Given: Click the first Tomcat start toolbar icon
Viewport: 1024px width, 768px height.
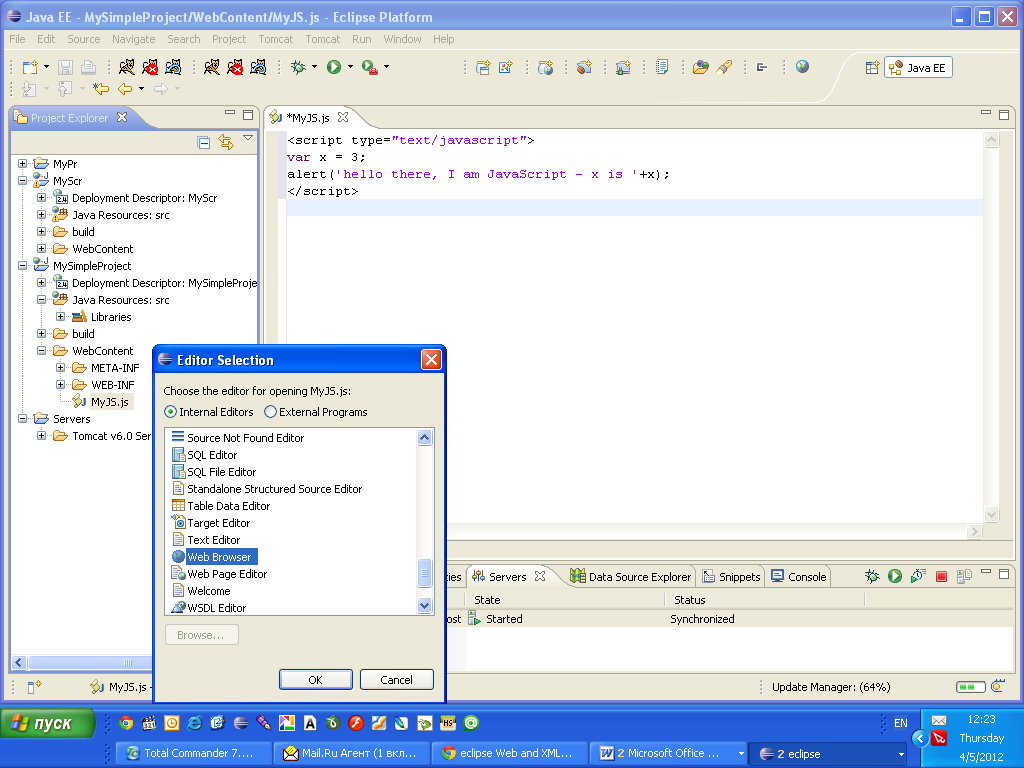Looking at the screenshot, I should pyautogui.click(x=127, y=67).
